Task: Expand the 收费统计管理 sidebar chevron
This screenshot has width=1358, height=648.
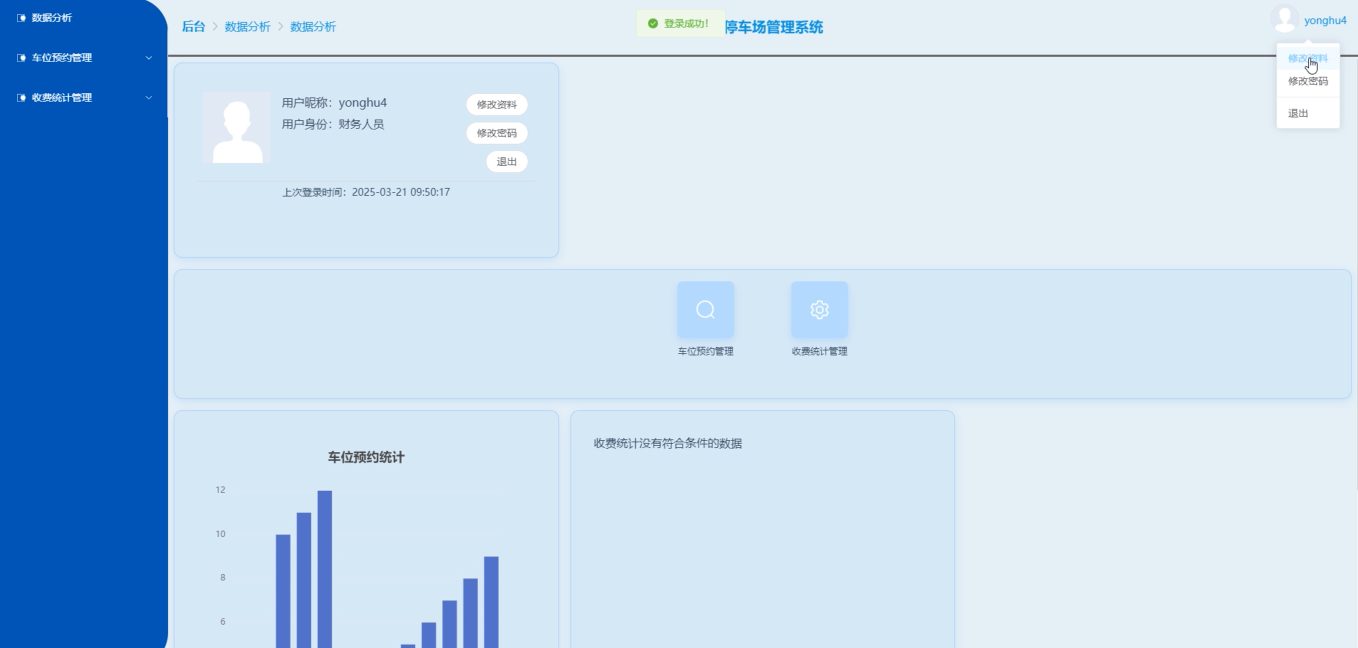Action: [149, 98]
